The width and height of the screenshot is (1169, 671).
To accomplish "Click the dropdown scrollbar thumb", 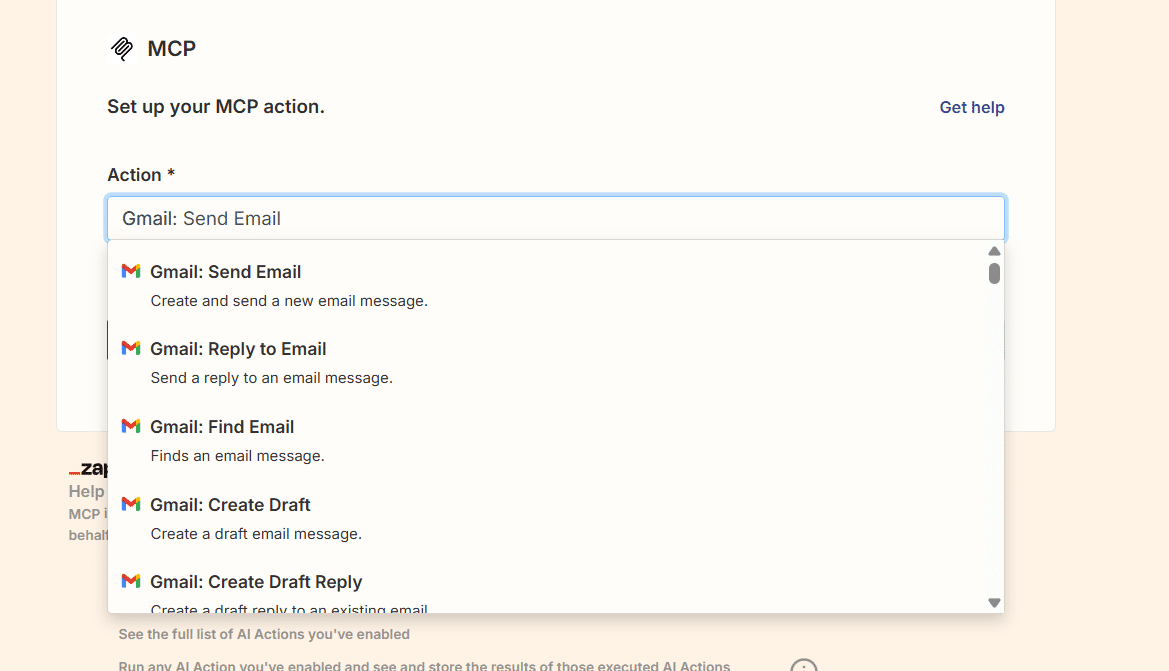I will (994, 273).
